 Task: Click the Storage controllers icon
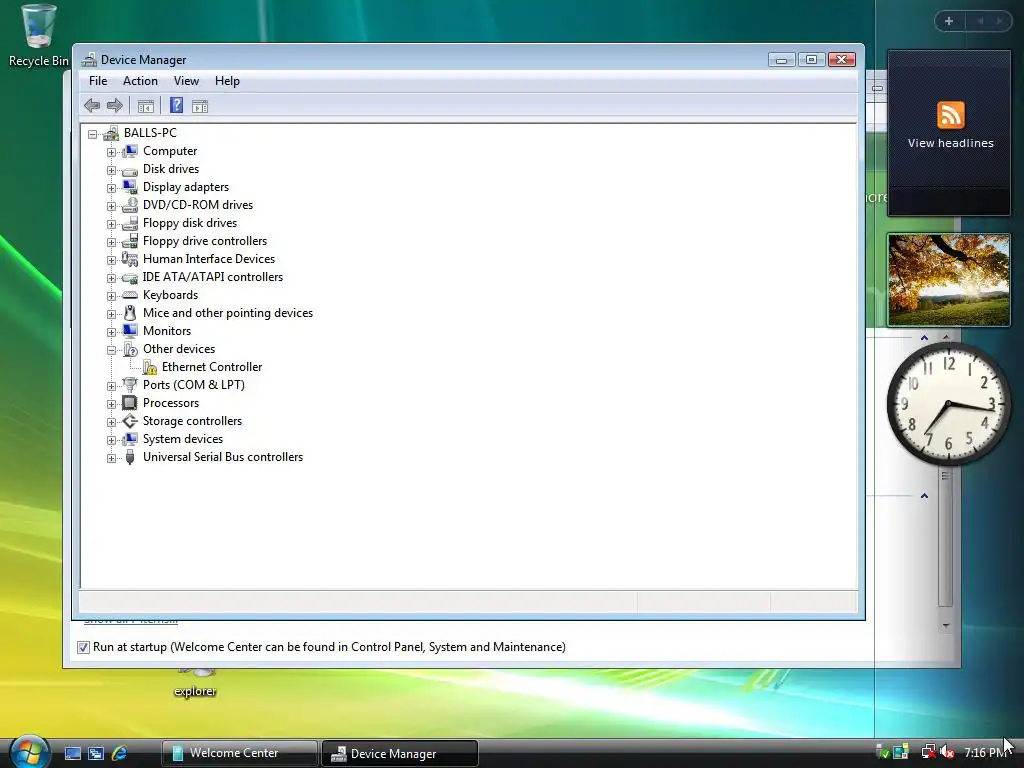[x=130, y=421]
